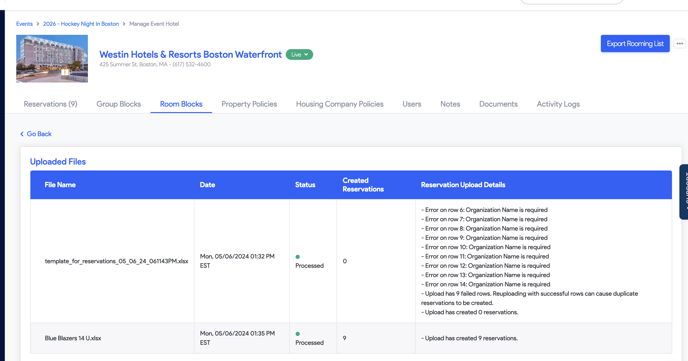Open the 2026 - Hockey Night In Boston breadcrumb

[81, 24]
